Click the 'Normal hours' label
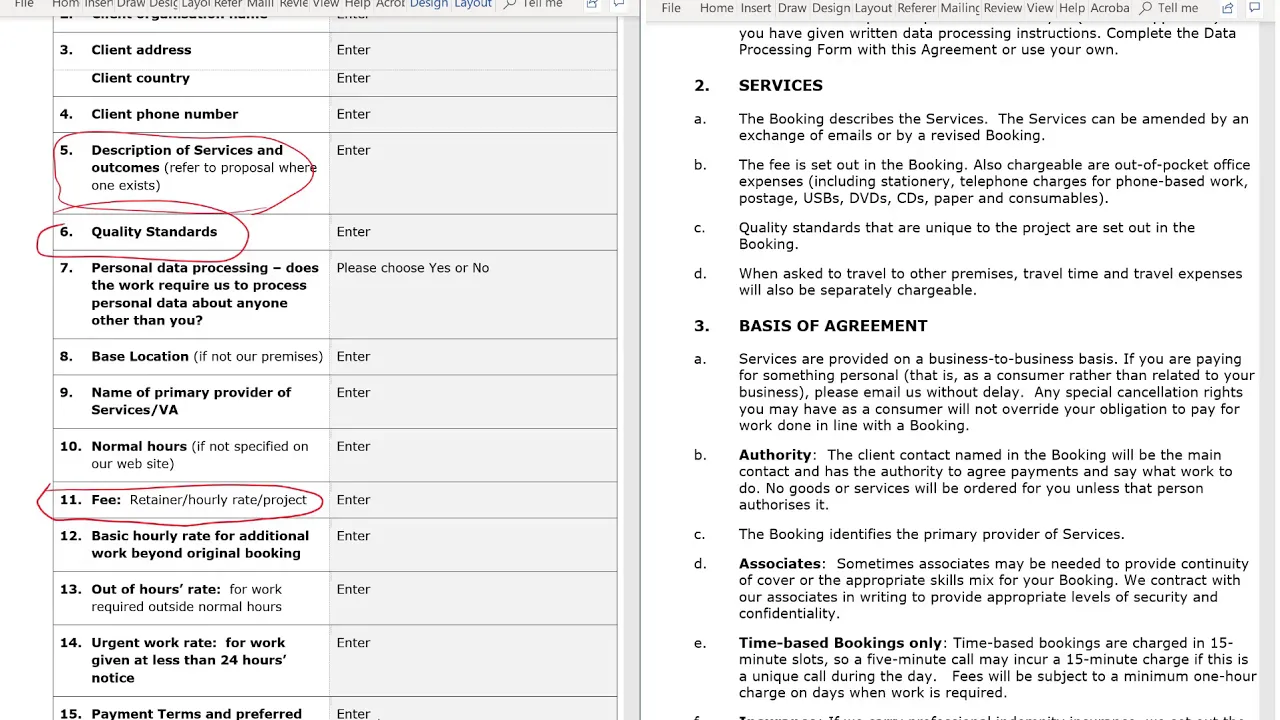Screen dimensions: 1280x720 click(139, 447)
